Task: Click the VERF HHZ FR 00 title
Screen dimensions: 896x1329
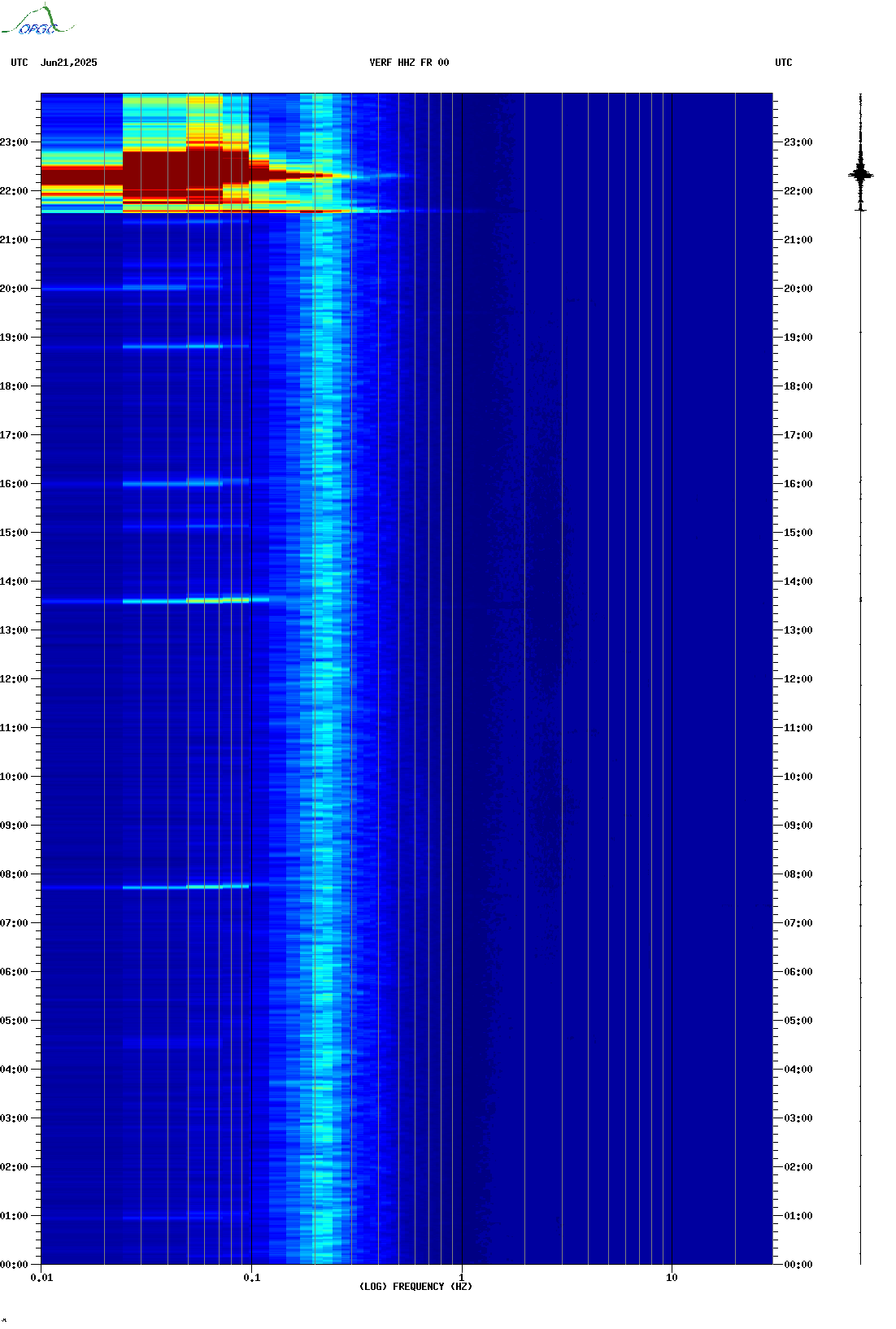Action: tap(409, 63)
